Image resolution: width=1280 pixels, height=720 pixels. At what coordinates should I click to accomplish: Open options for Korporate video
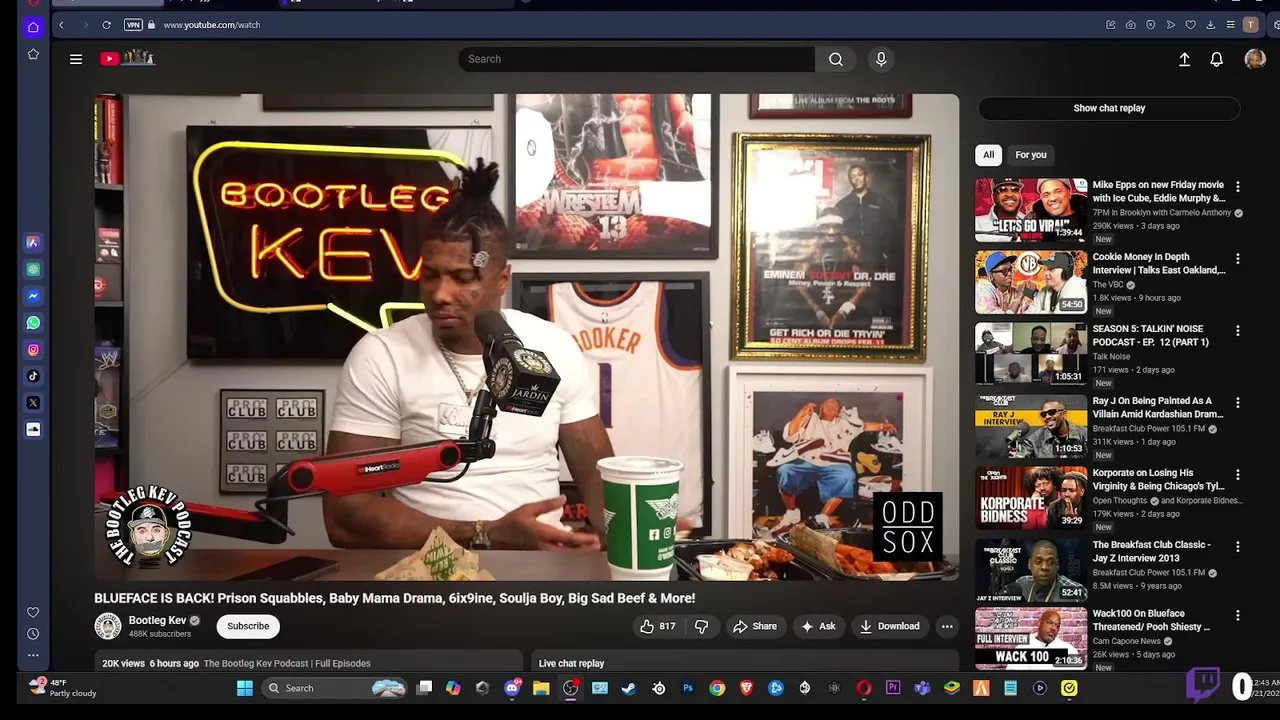point(1238,475)
